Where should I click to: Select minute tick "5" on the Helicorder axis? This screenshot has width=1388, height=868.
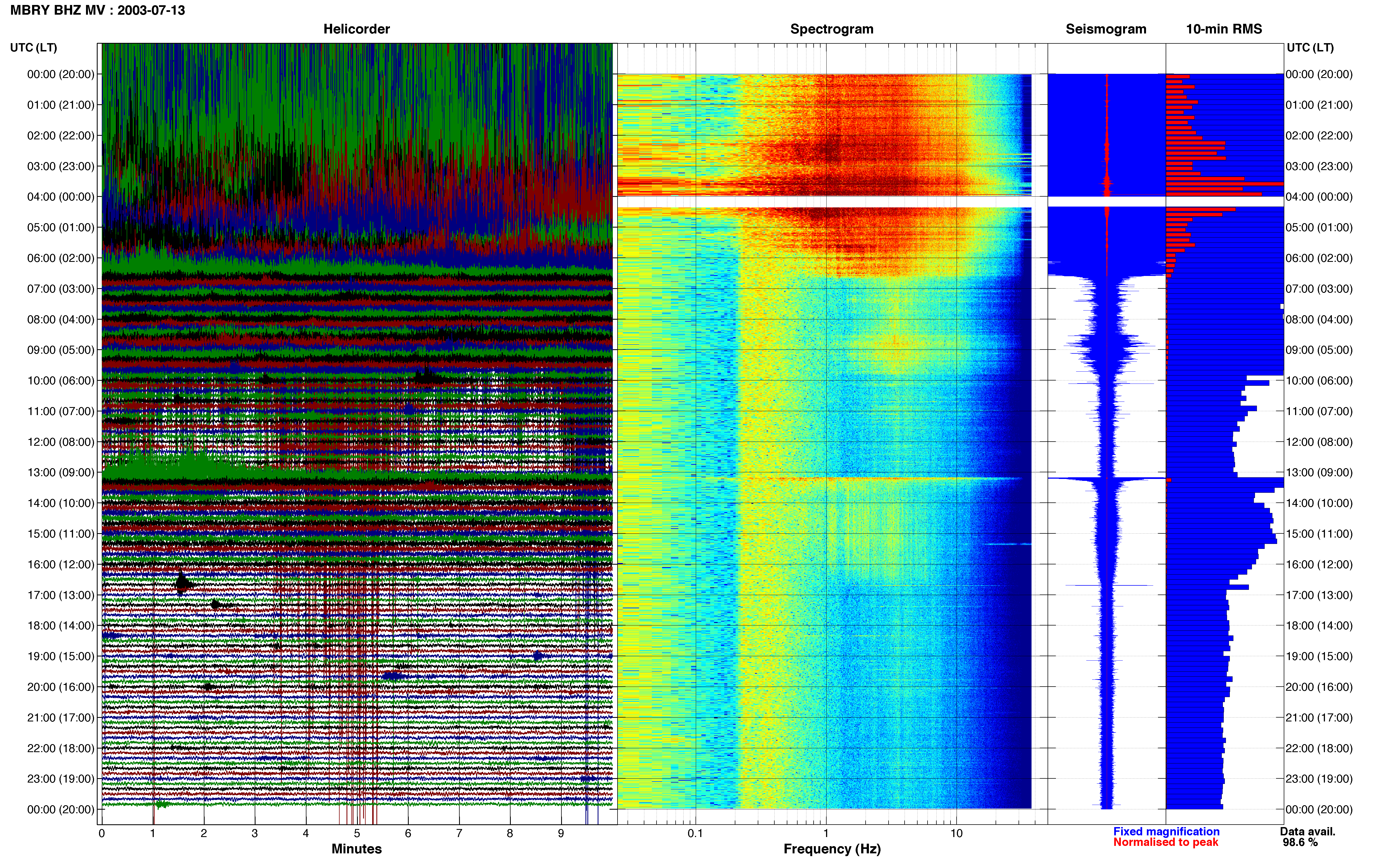tap(357, 833)
